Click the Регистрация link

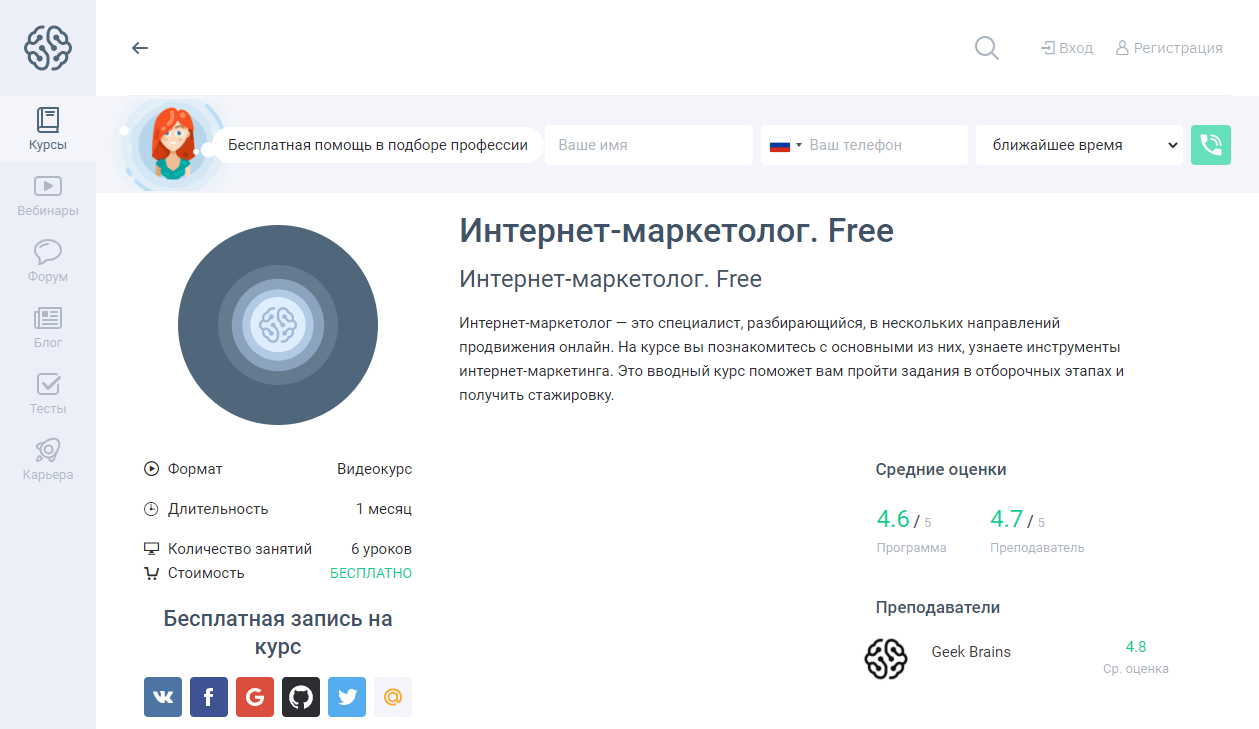(x=1169, y=48)
